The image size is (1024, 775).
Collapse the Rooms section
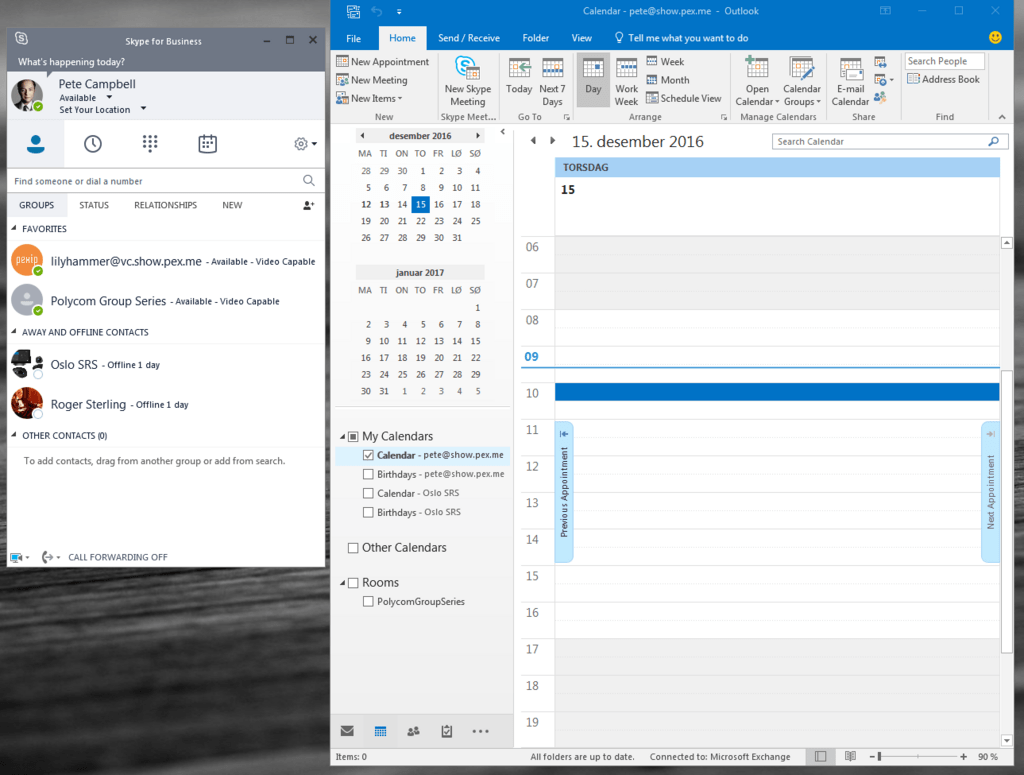pyautogui.click(x=342, y=582)
